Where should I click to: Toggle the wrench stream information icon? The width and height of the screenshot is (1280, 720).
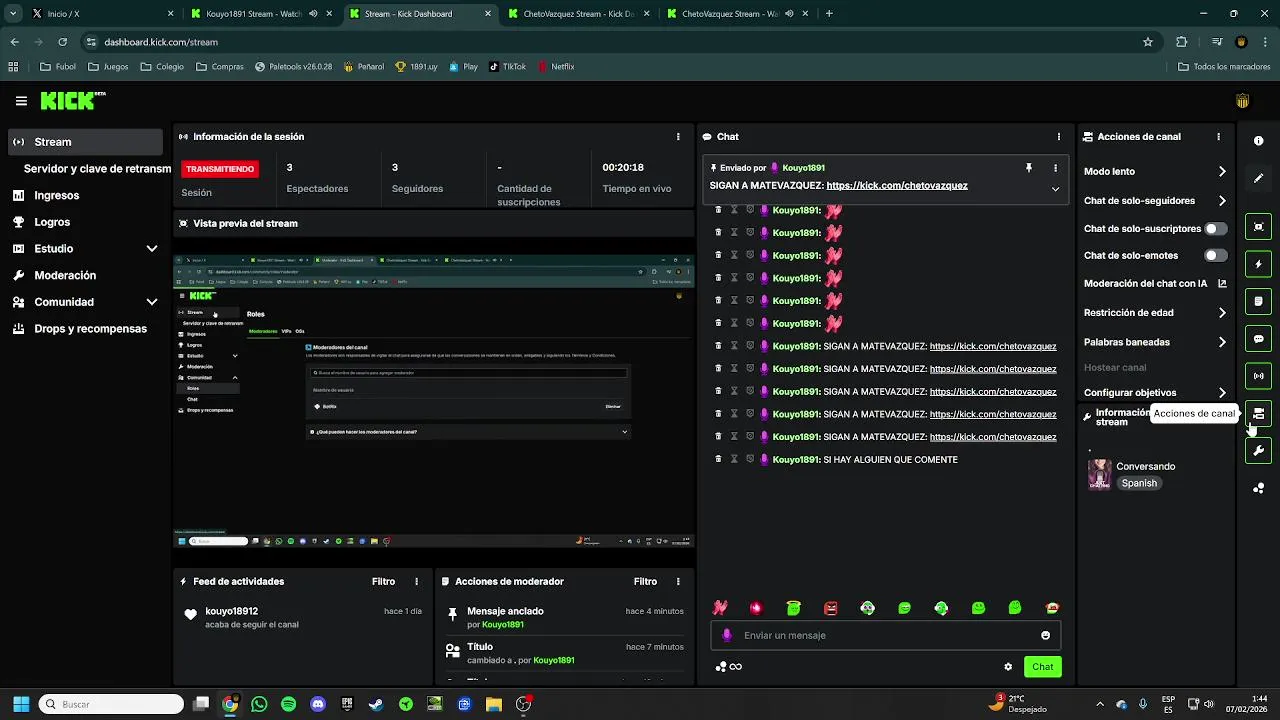click(x=1258, y=451)
